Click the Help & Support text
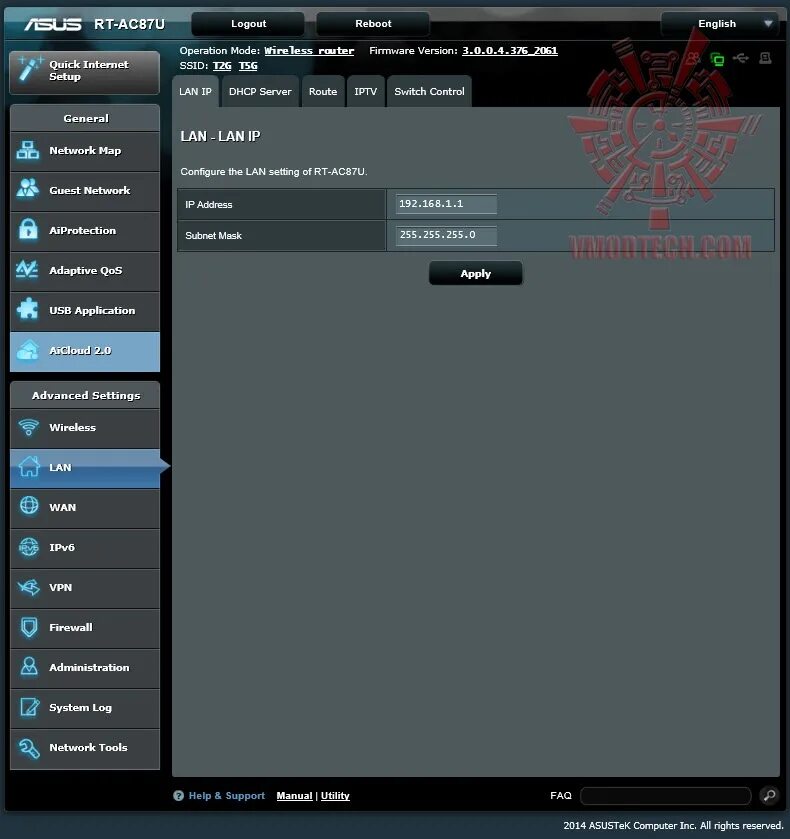 coord(226,796)
